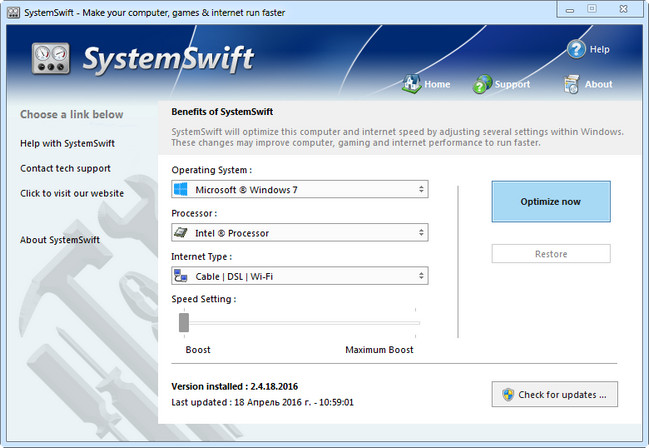The width and height of the screenshot is (649, 448).
Task: Click the Last updated date text
Action: (262, 402)
